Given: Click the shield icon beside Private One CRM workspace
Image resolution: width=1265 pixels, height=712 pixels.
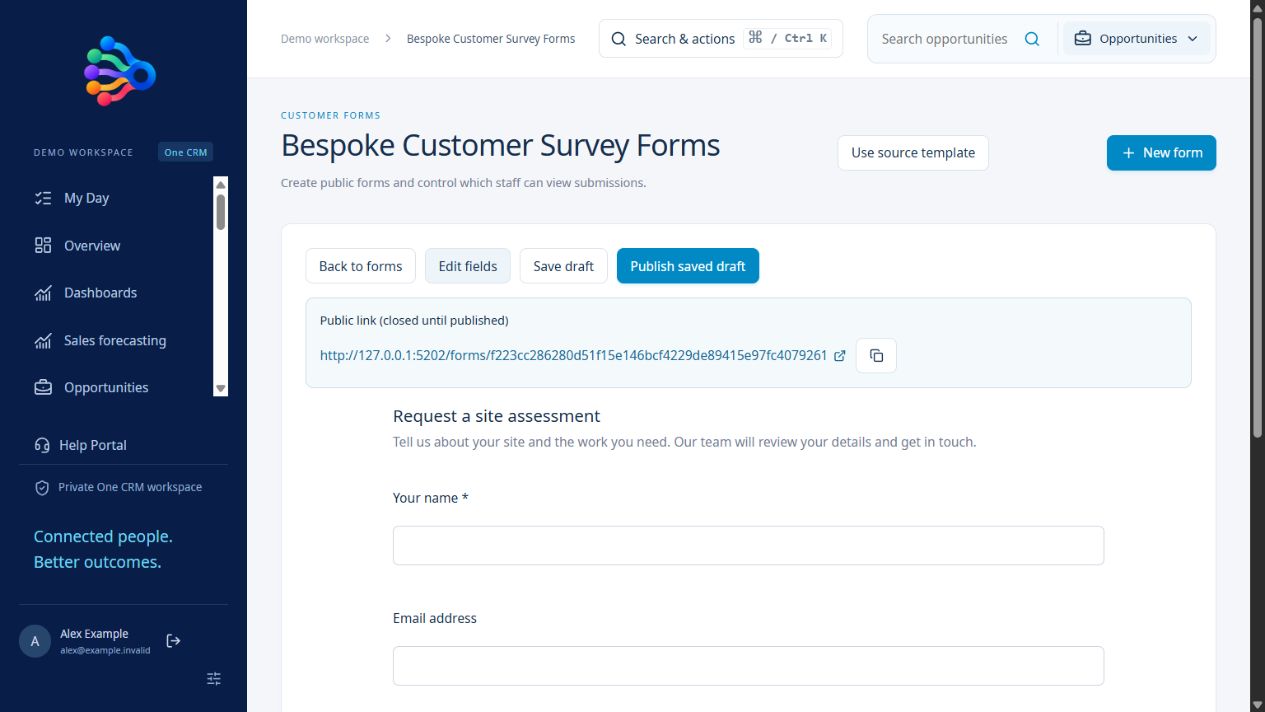Looking at the screenshot, I should [42, 488].
